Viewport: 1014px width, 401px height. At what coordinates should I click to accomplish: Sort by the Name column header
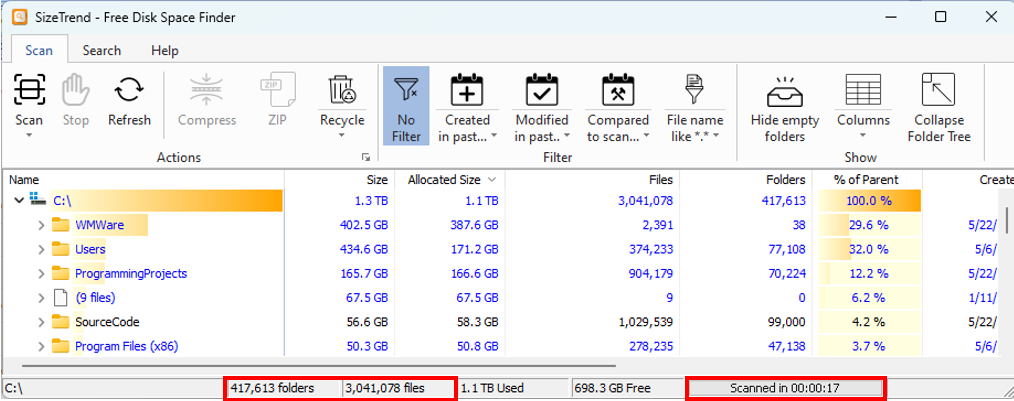tap(144, 180)
